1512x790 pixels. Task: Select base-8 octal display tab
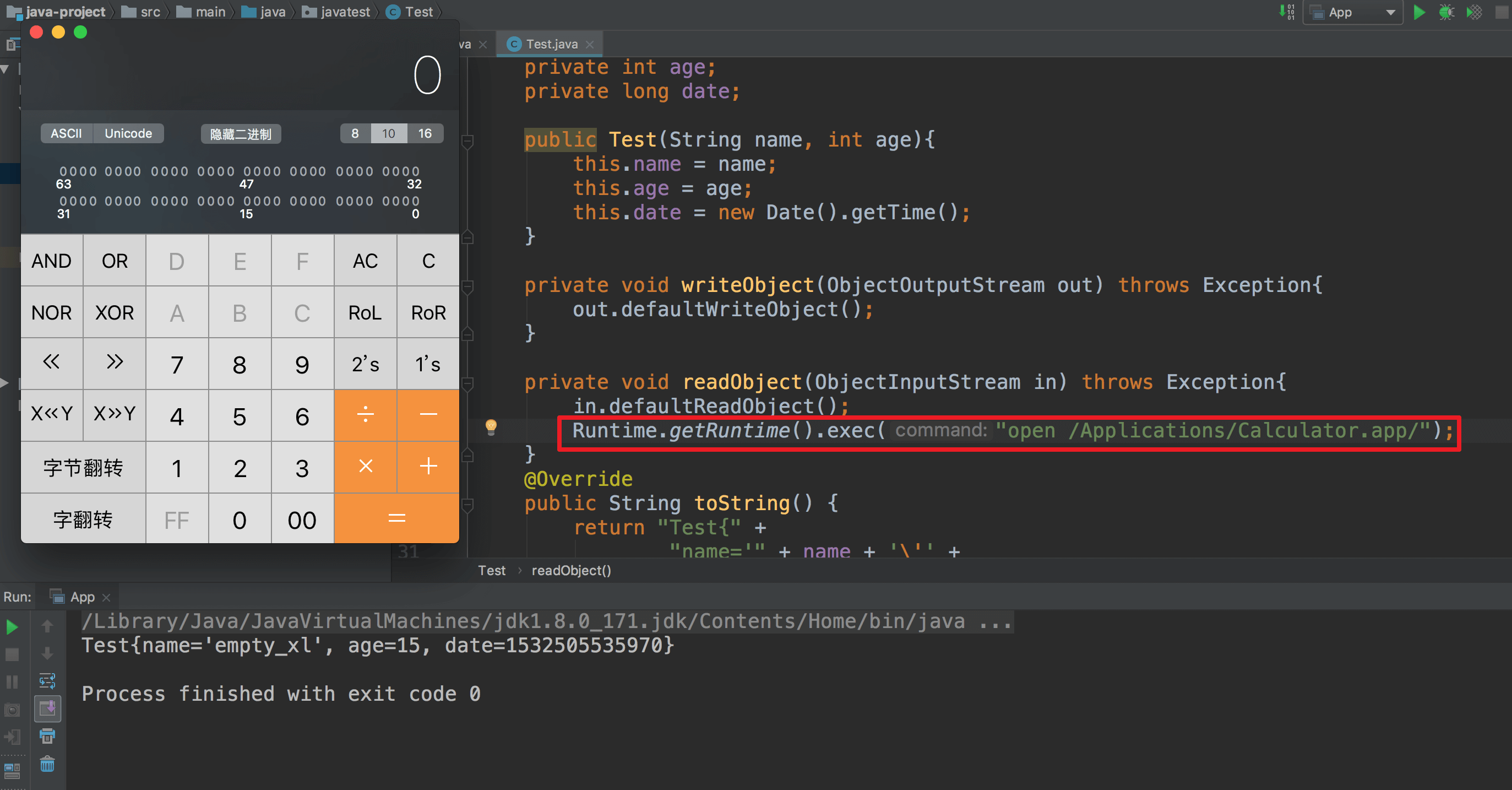[x=355, y=133]
